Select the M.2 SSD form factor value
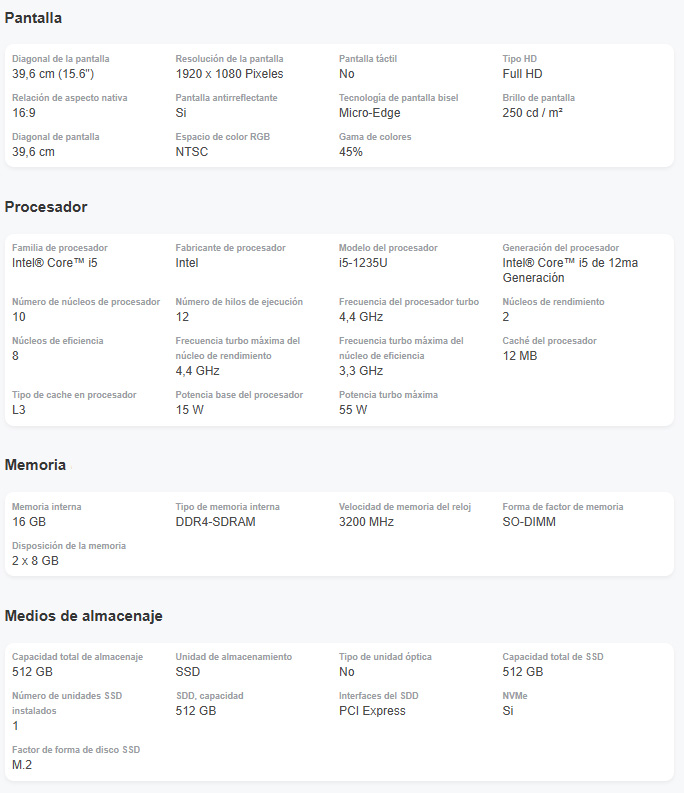This screenshot has height=793, width=684. 22,765
